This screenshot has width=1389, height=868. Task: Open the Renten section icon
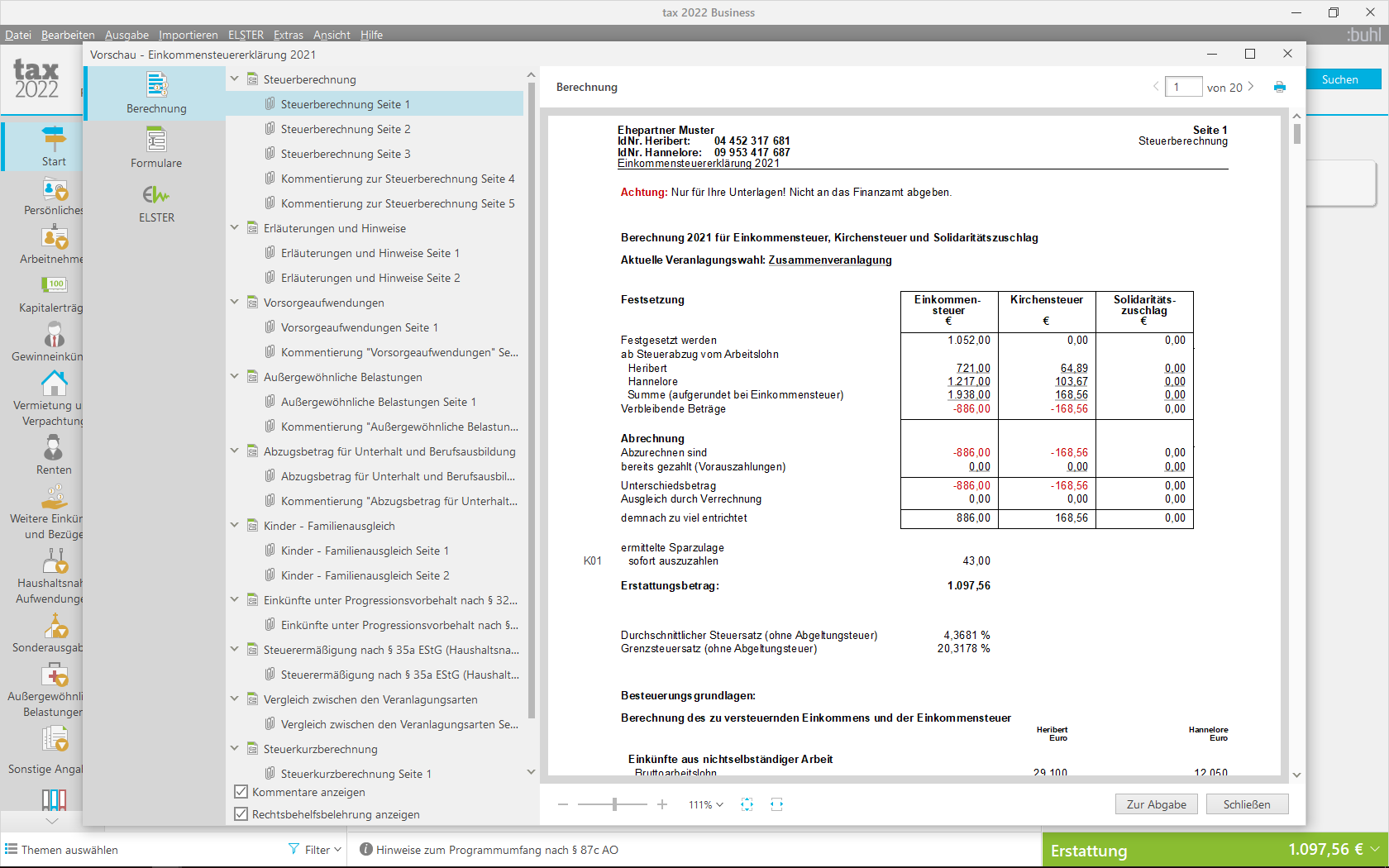coord(53,447)
